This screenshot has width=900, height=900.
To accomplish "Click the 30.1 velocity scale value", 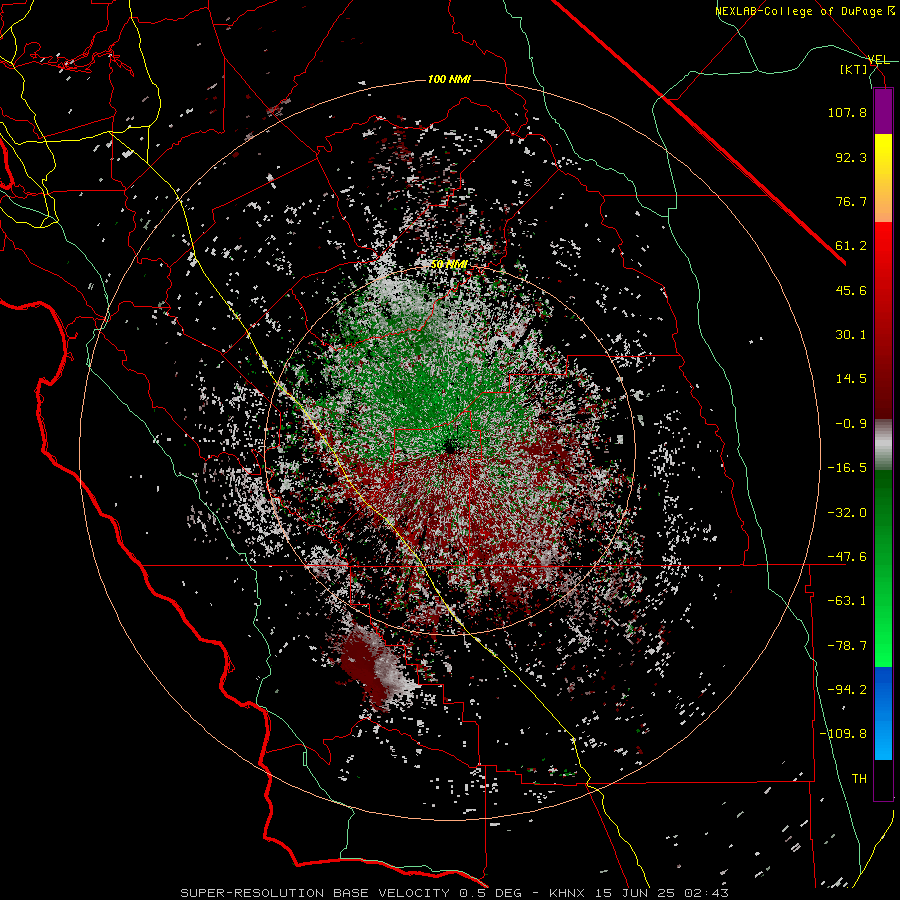I will click(x=851, y=335).
